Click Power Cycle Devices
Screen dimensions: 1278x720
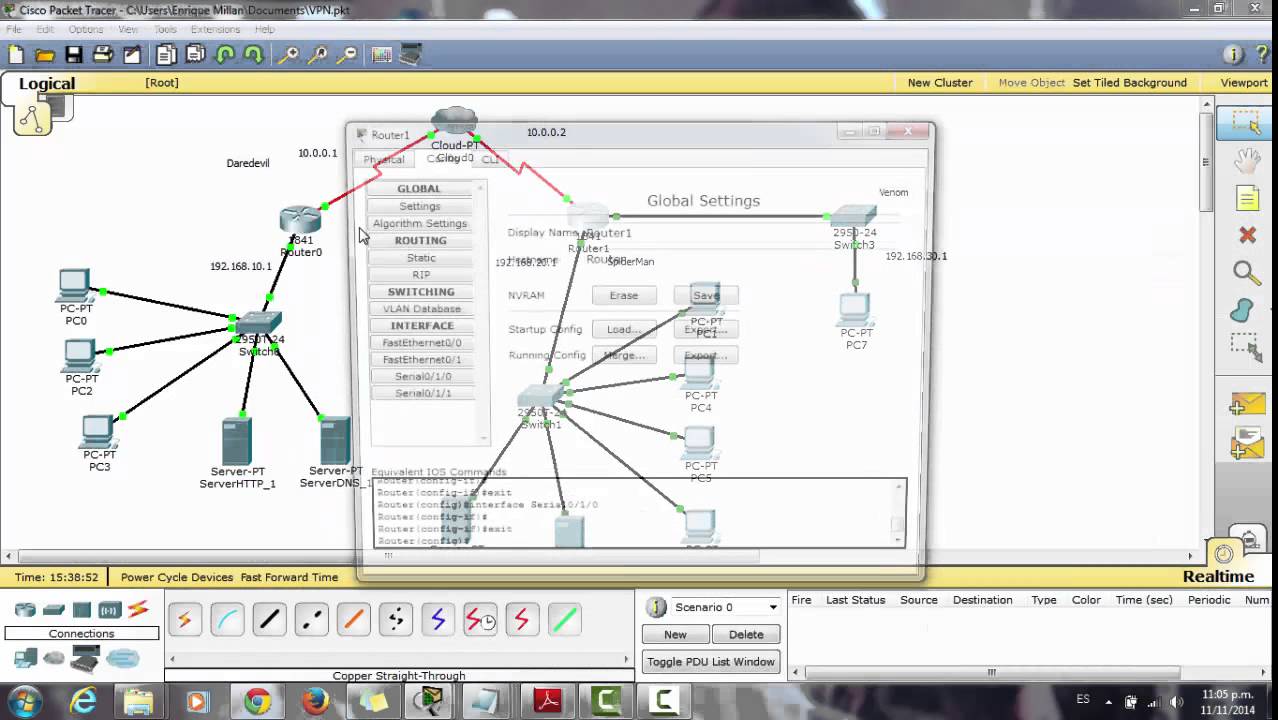click(177, 577)
